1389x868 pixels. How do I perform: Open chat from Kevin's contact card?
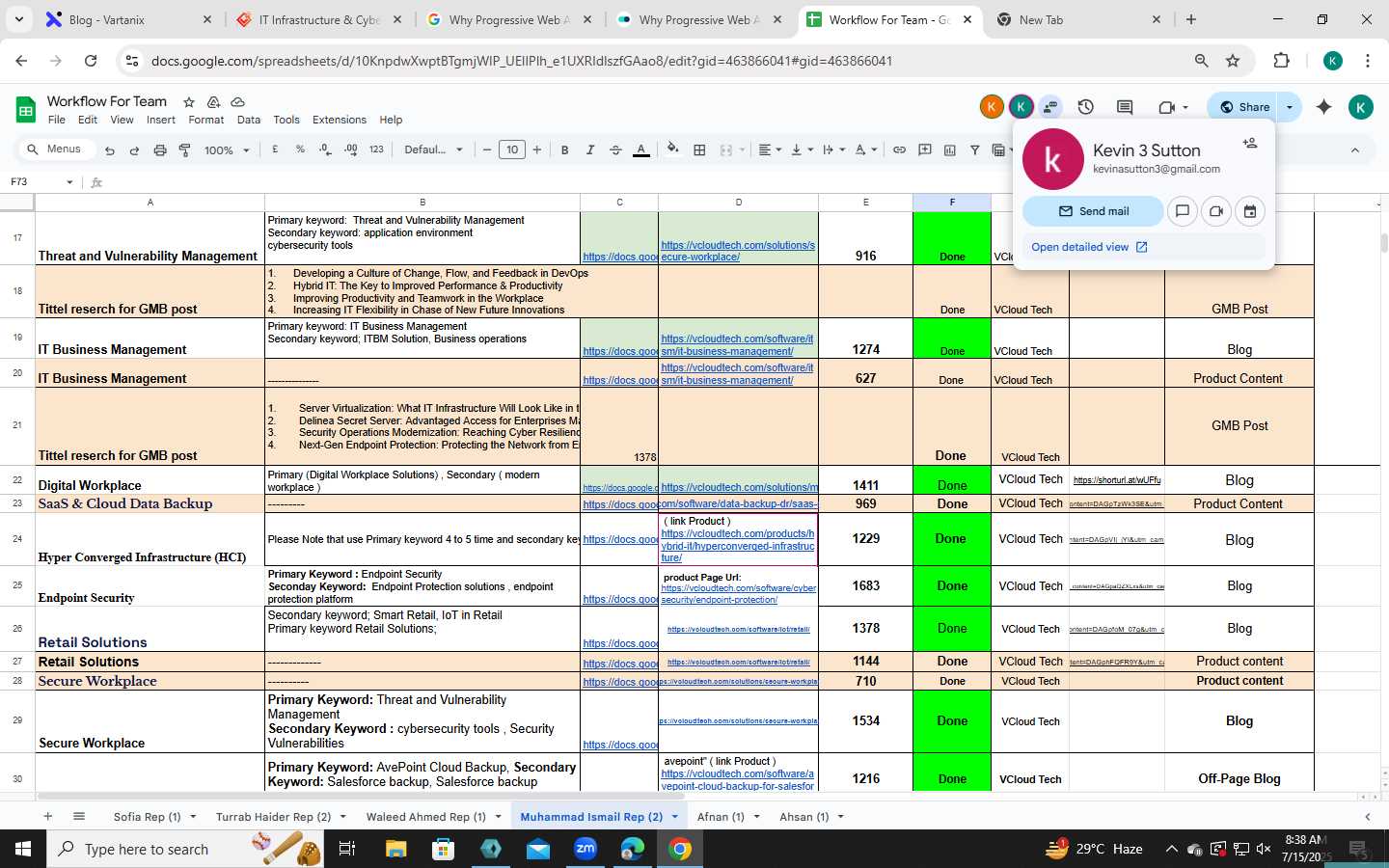(1182, 211)
